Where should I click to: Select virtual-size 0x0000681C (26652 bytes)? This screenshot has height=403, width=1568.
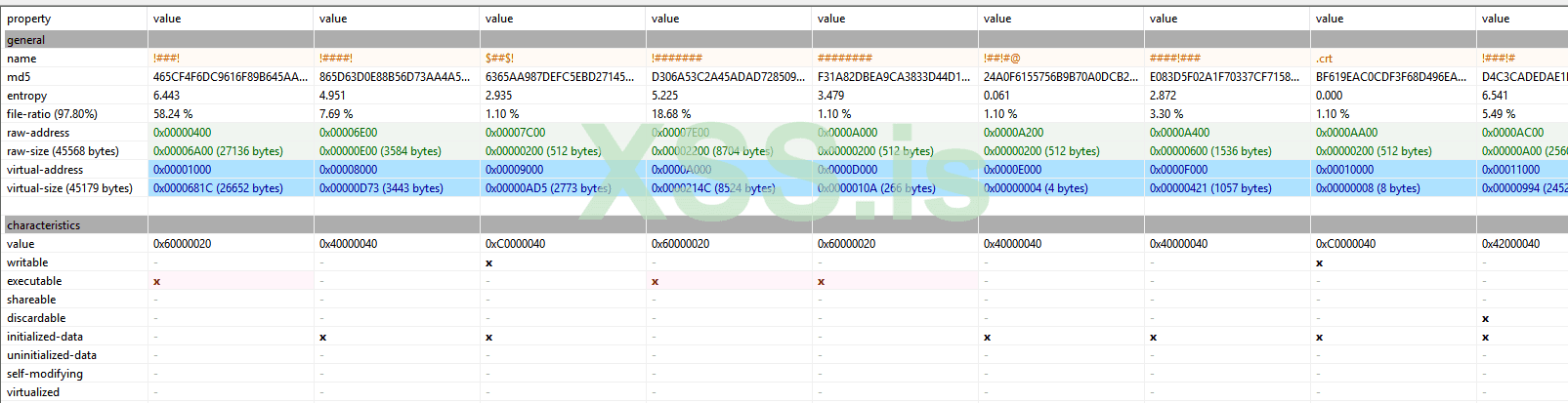(218, 188)
